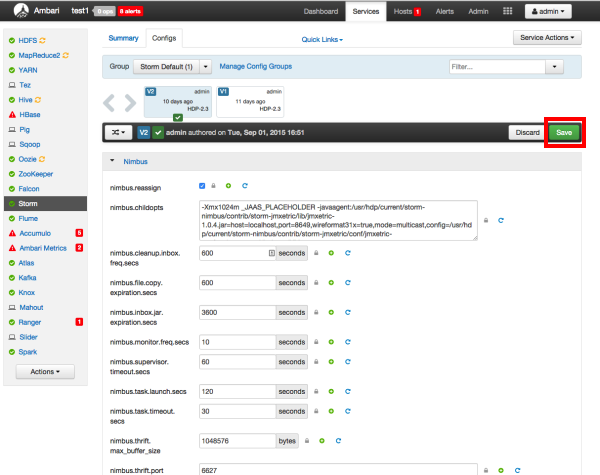
Task: Open the Filter options dropdown arrow
Action: point(554,67)
